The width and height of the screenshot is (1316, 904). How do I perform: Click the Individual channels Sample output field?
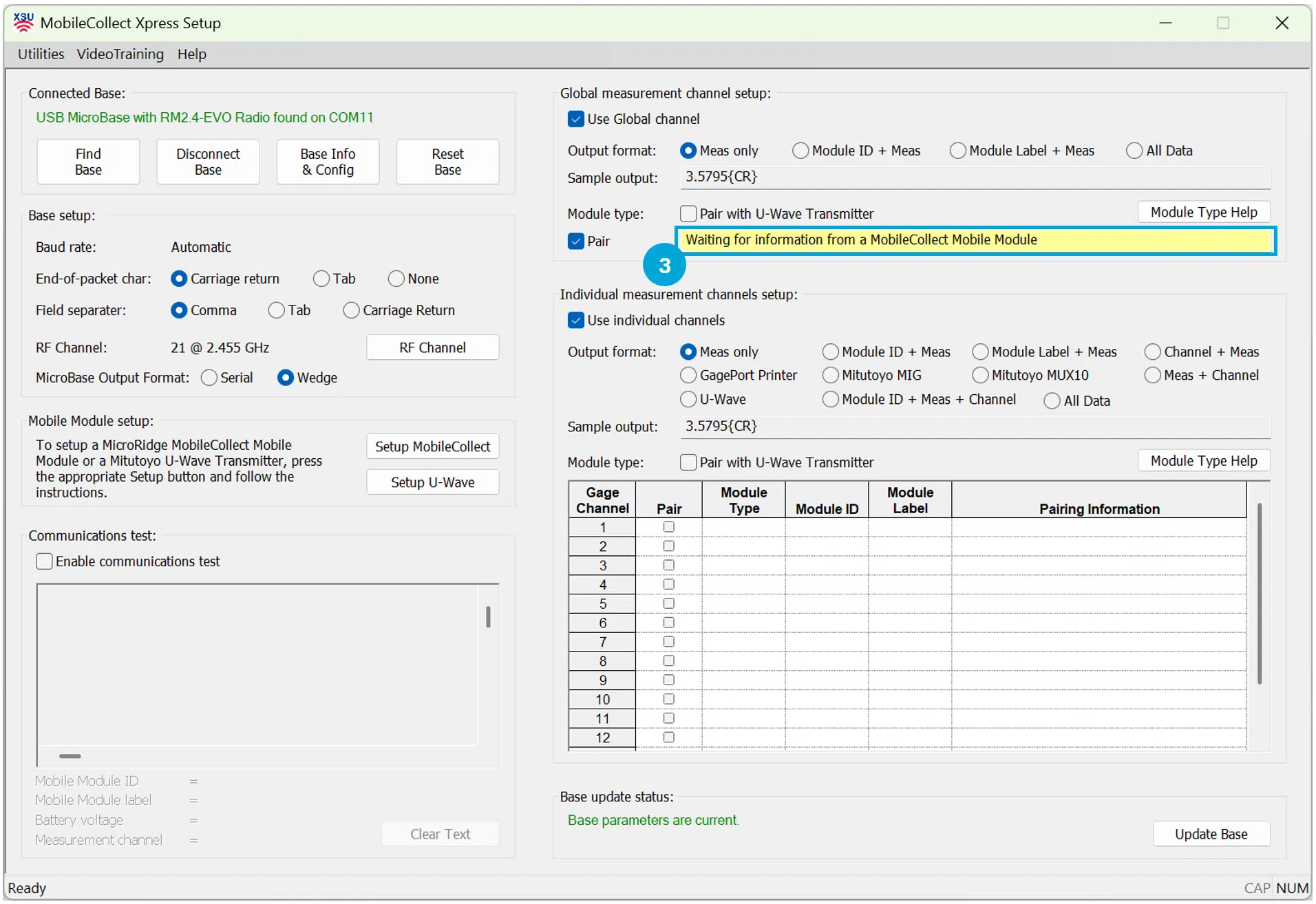[x=975, y=427]
